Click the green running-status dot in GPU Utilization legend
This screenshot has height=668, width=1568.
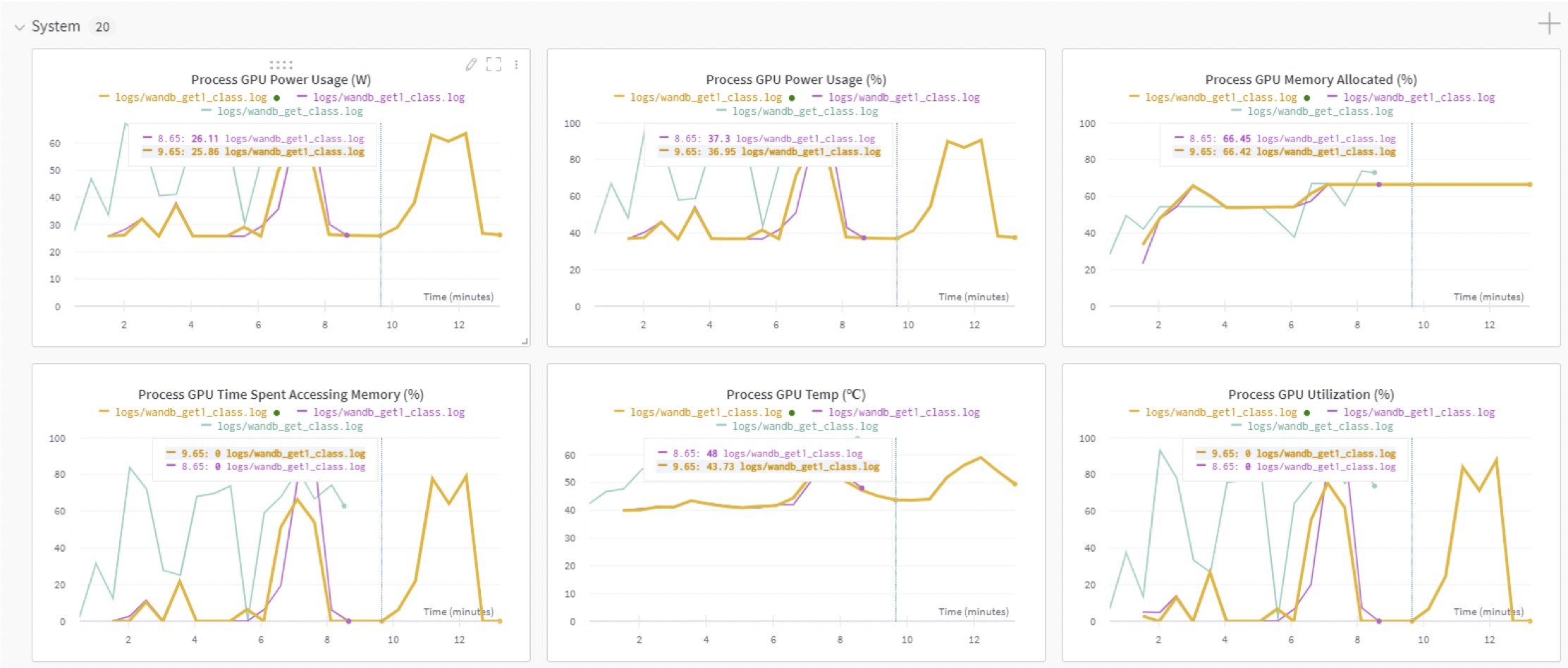coord(1307,413)
